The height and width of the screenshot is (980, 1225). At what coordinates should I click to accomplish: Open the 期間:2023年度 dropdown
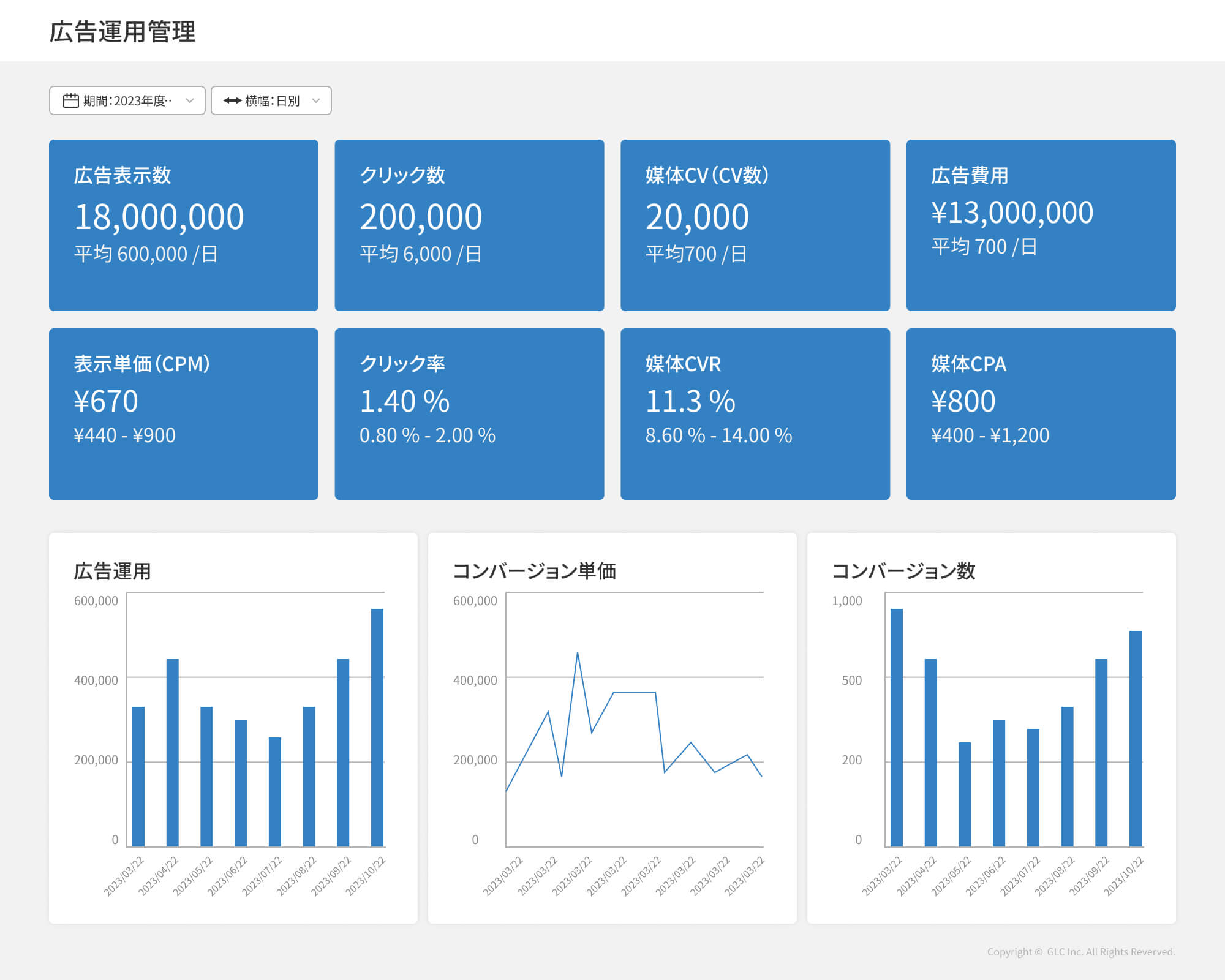(x=127, y=100)
